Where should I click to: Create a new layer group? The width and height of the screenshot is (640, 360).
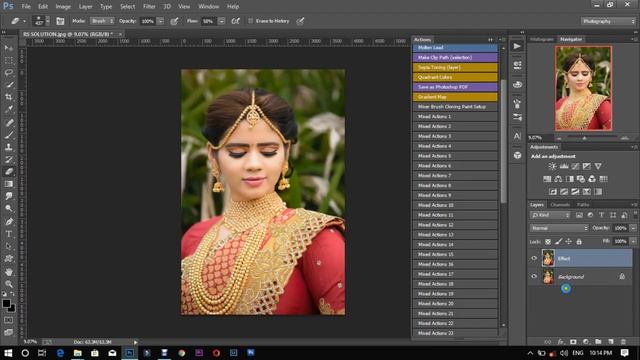598,342
